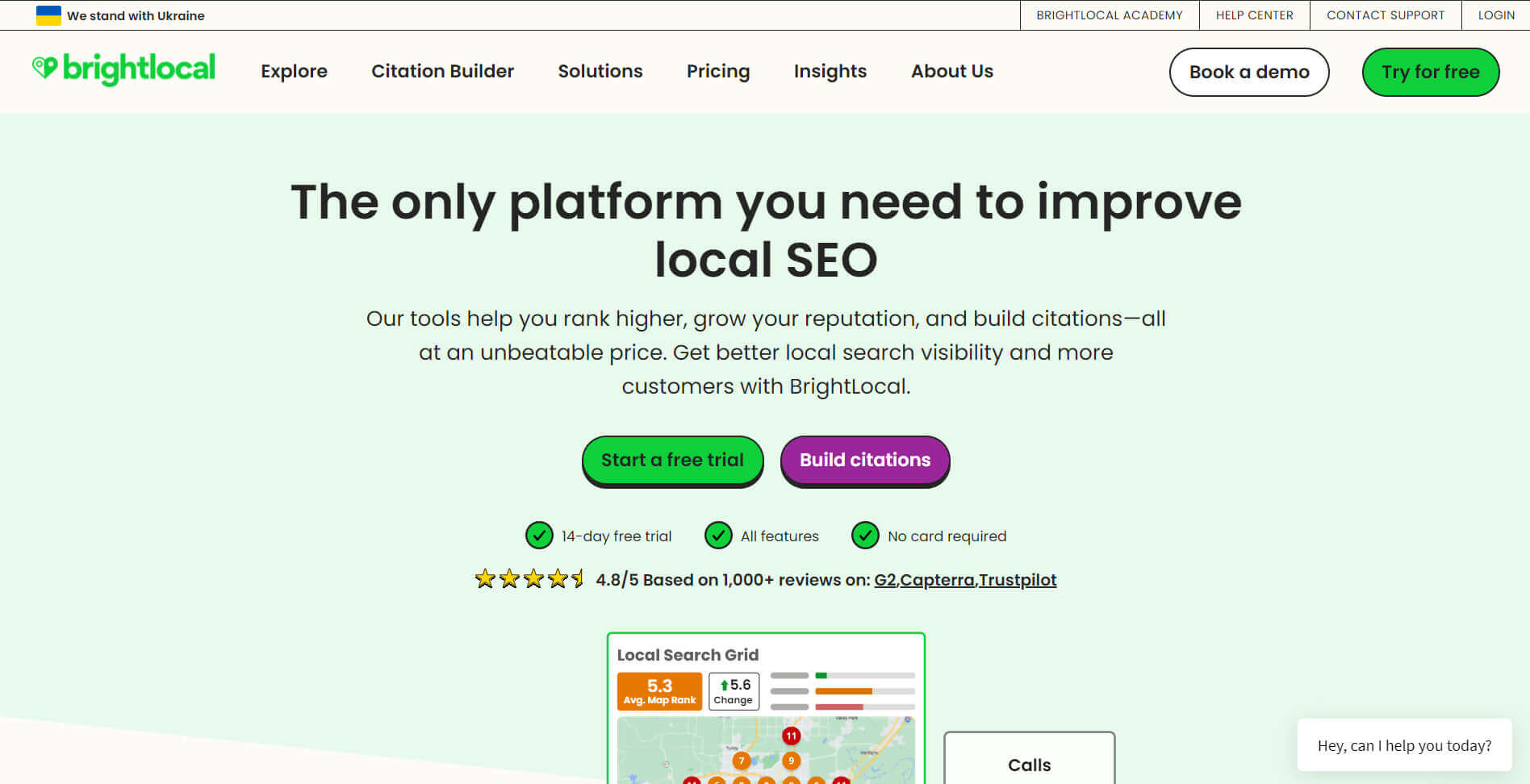Click the Book a demo button
Screen dimensions: 1530x784
1249,72
